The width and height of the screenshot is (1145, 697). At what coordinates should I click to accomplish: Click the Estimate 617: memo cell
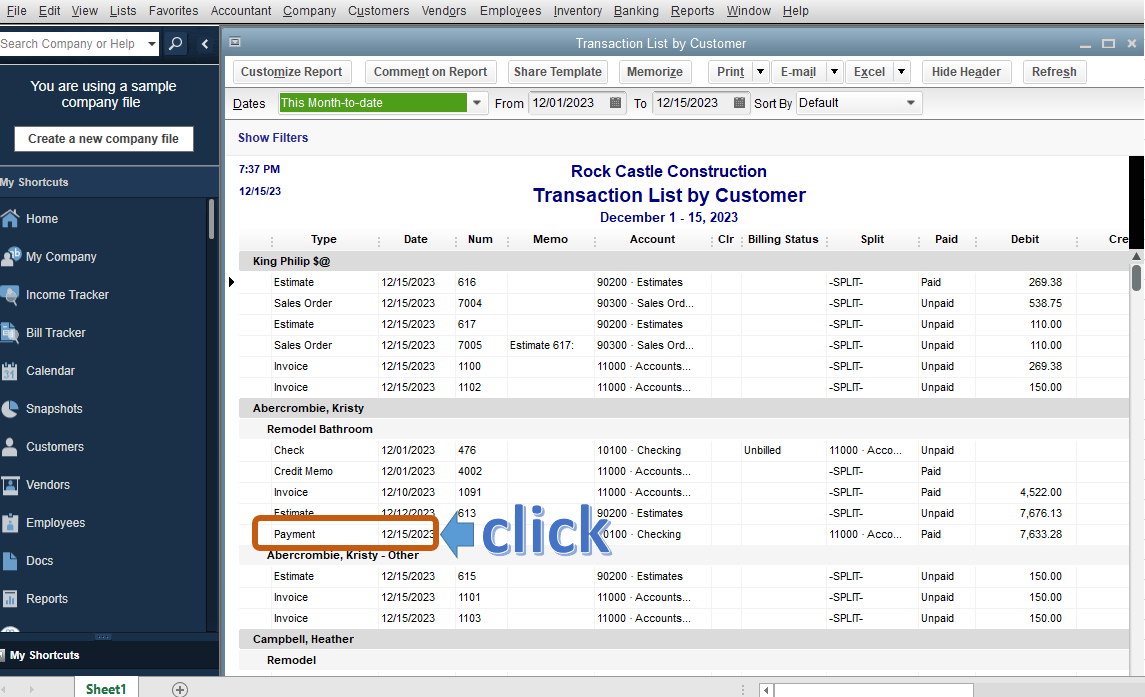542,345
